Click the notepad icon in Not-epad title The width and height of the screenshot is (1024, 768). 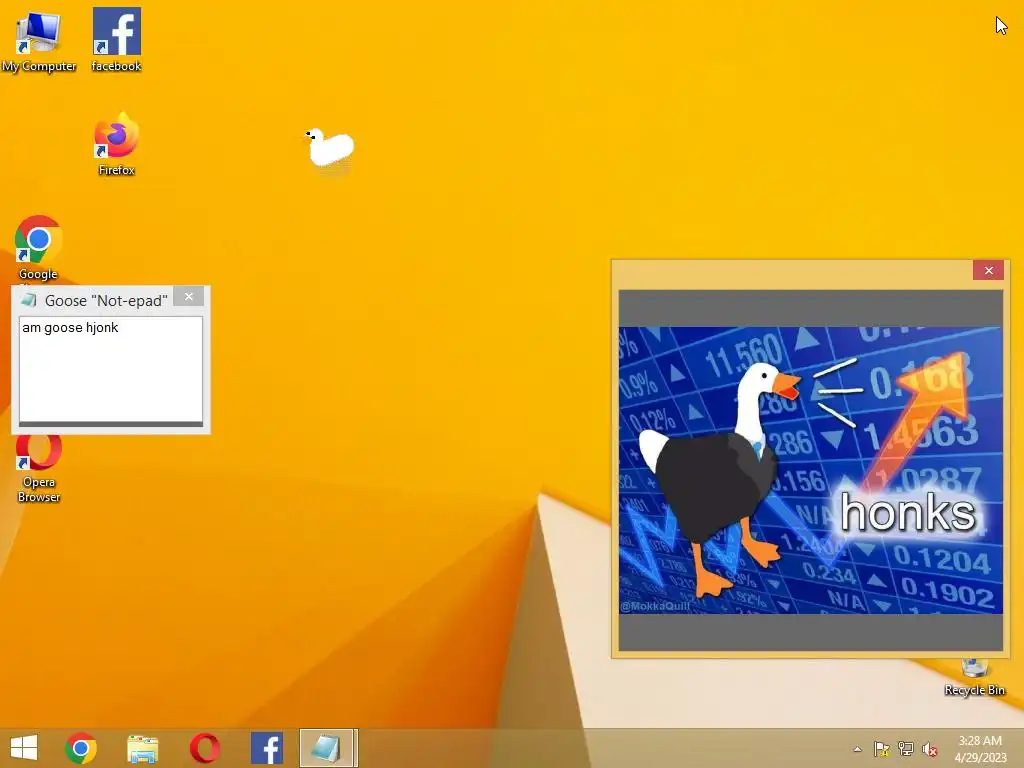point(28,300)
